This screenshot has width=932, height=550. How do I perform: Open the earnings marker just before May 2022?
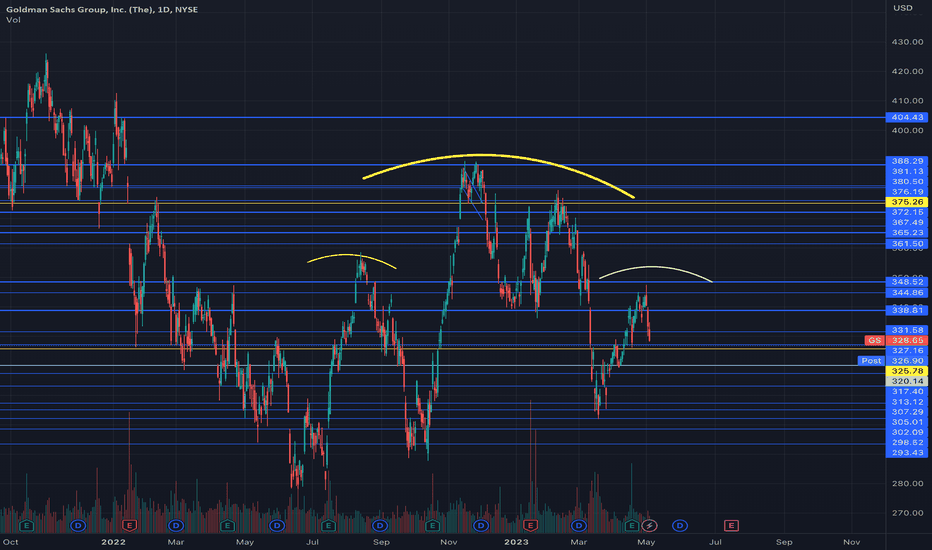pyautogui.click(x=227, y=526)
